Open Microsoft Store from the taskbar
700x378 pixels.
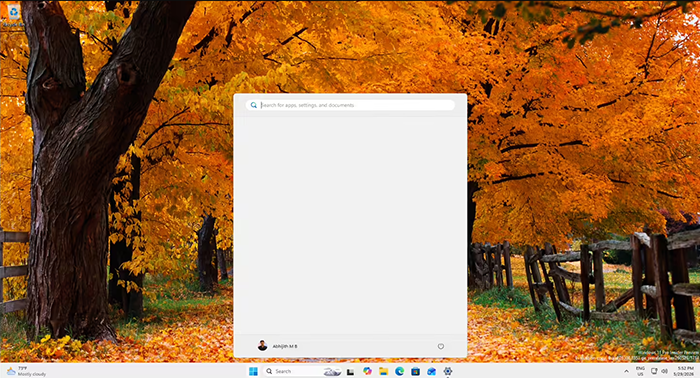click(416, 371)
